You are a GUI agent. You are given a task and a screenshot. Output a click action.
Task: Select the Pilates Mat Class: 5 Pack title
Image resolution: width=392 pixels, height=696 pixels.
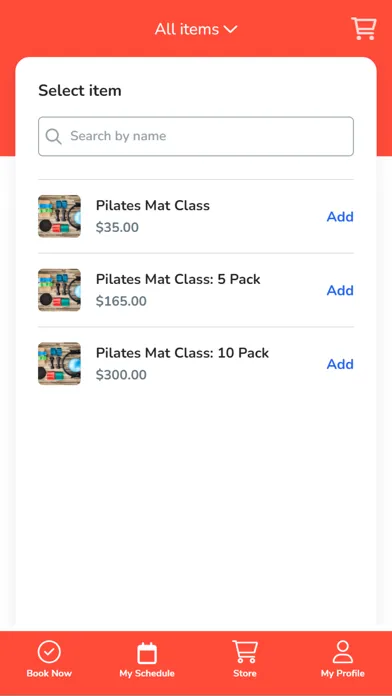click(178, 279)
